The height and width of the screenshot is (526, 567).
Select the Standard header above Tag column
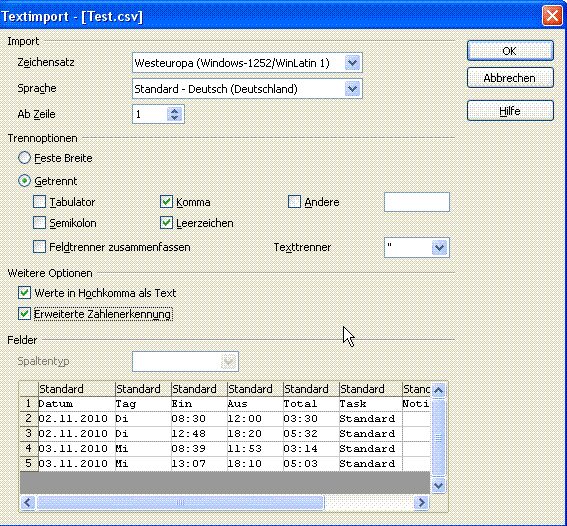point(143,389)
